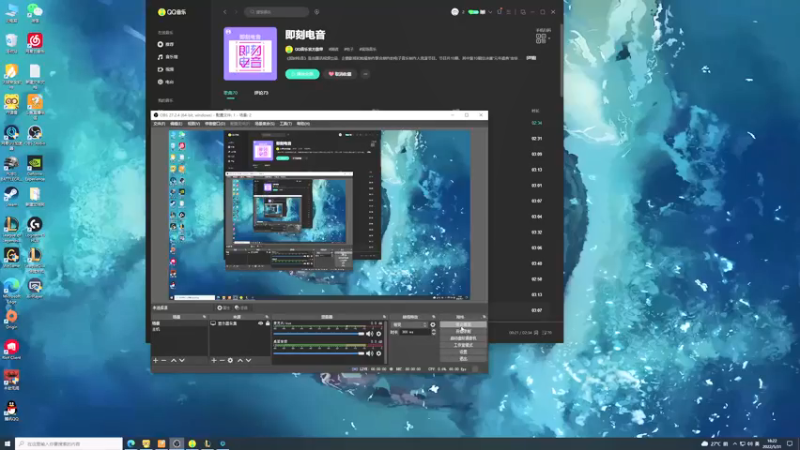Open Tencent QQ penguin desktop shortcut
800x450 pixels.
tap(11, 411)
